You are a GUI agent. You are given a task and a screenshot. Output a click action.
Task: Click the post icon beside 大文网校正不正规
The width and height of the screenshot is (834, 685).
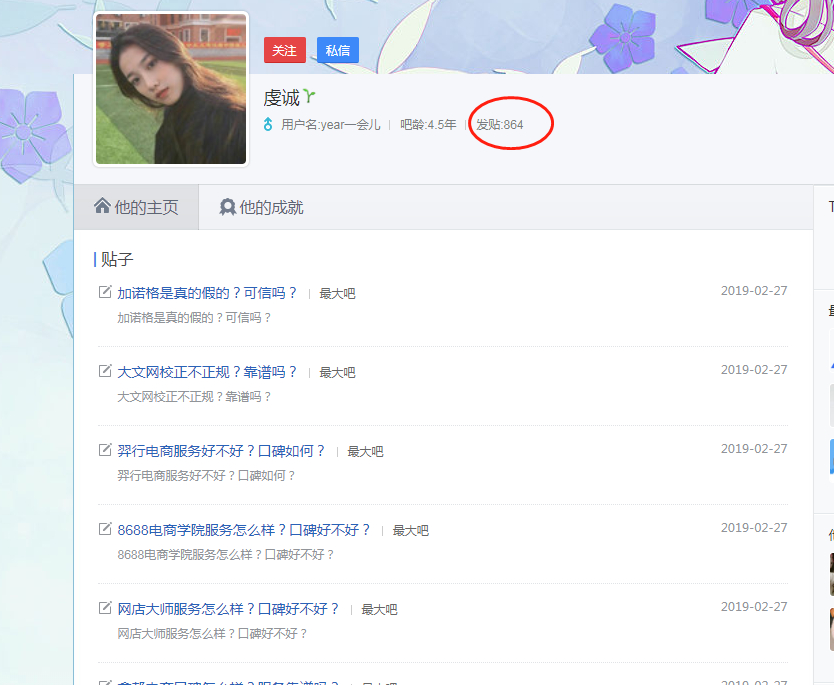pos(105,371)
